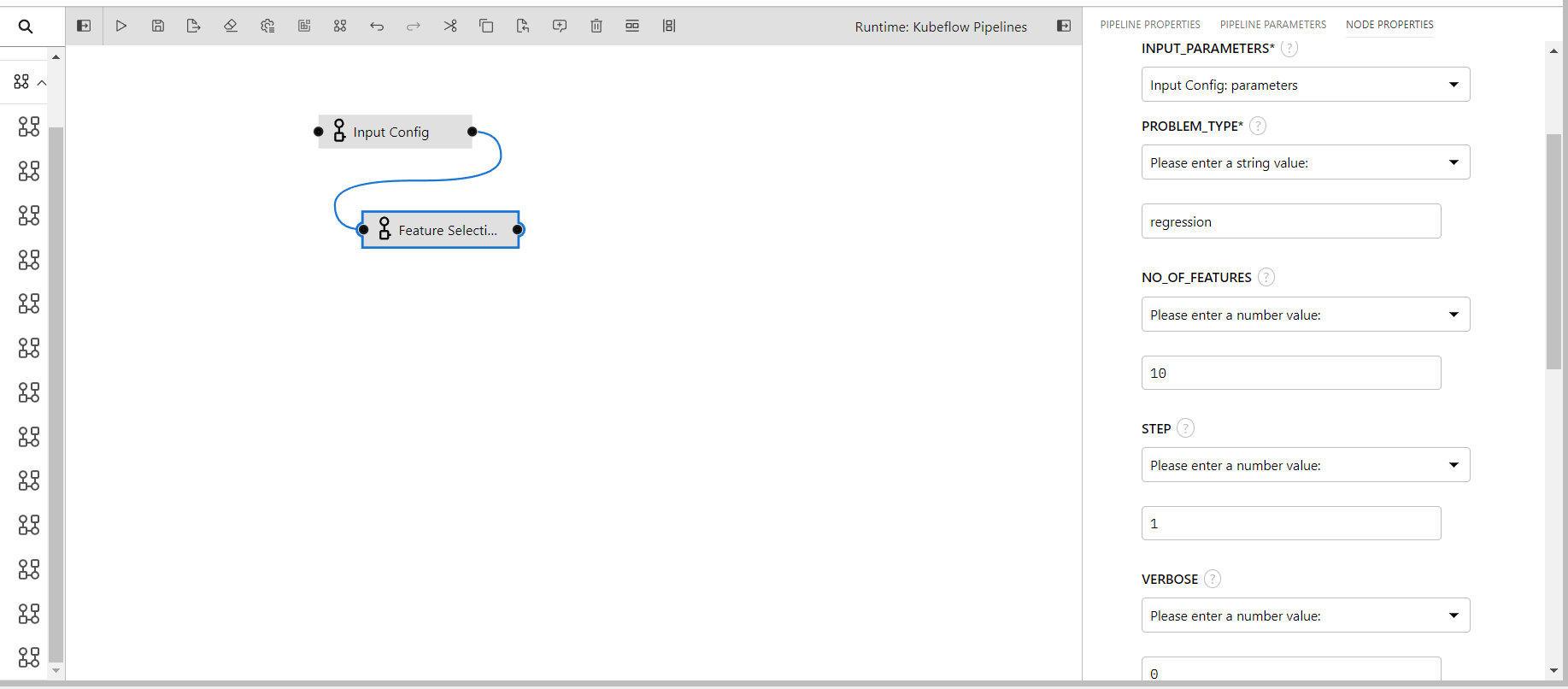Redo the last undone action
The height and width of the screenshot is (689, 1568).
pos(414,26)
